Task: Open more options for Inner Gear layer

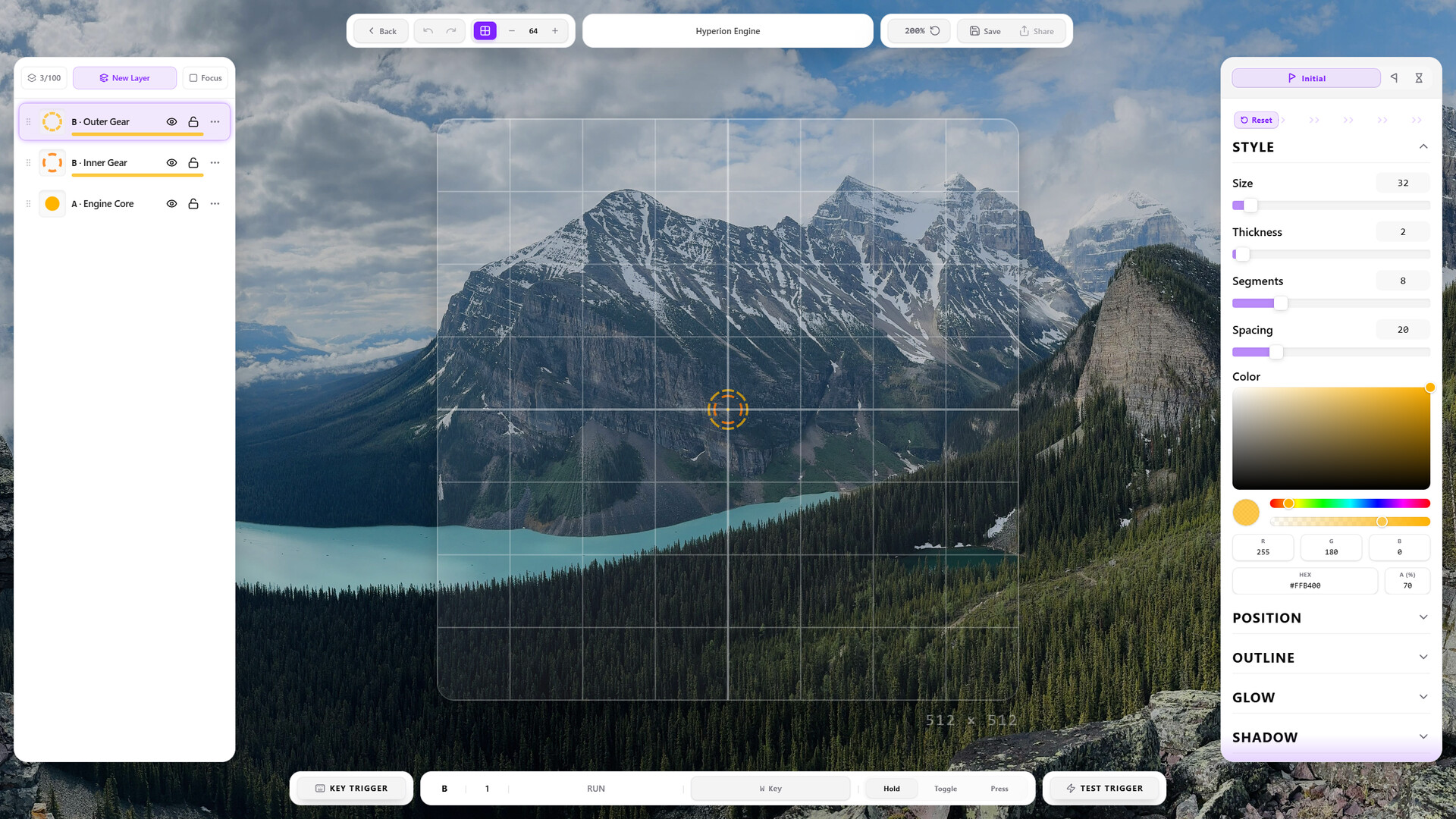Action: pyautogui.click(x=215, y=163)
